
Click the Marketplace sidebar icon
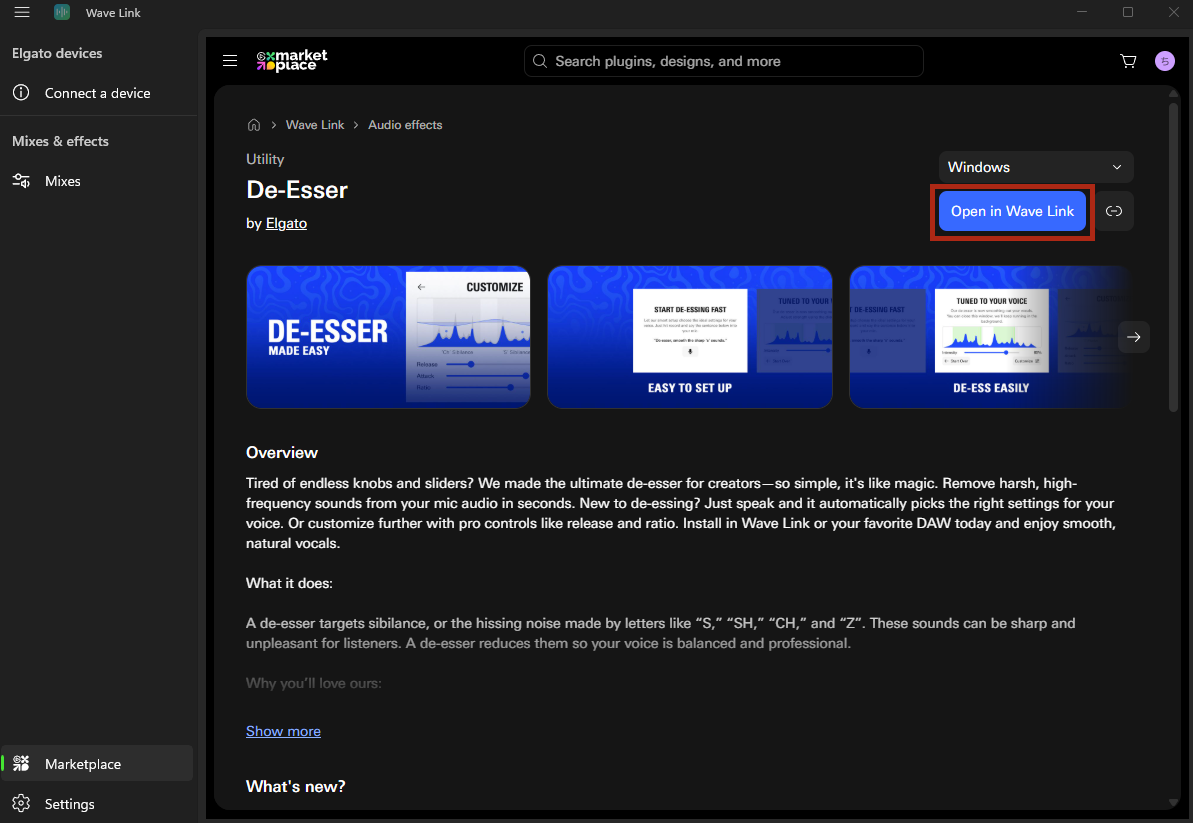tap(21, 764)
